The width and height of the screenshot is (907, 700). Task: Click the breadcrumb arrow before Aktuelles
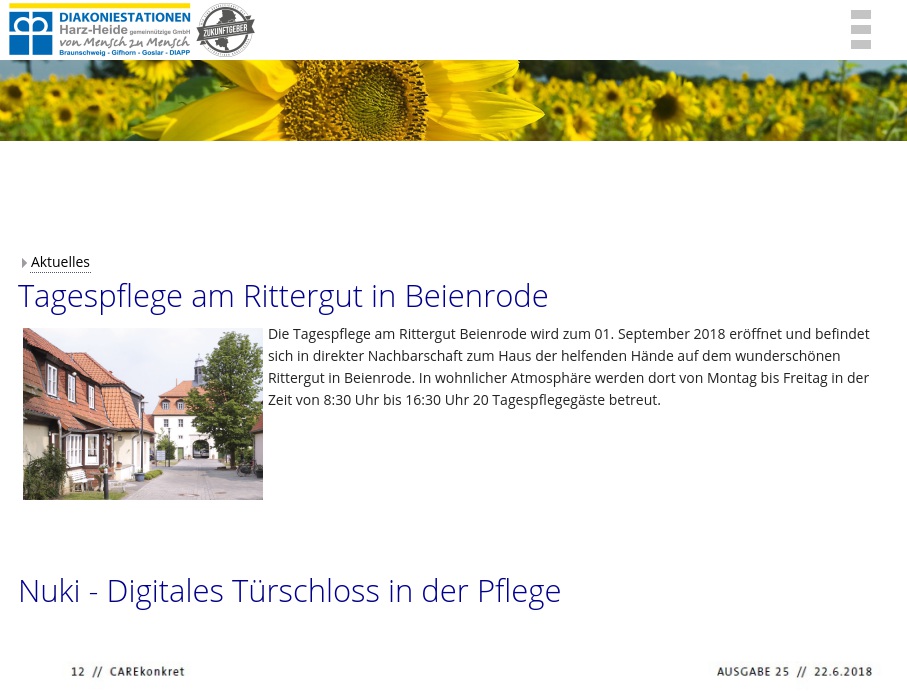coord(25,262)
